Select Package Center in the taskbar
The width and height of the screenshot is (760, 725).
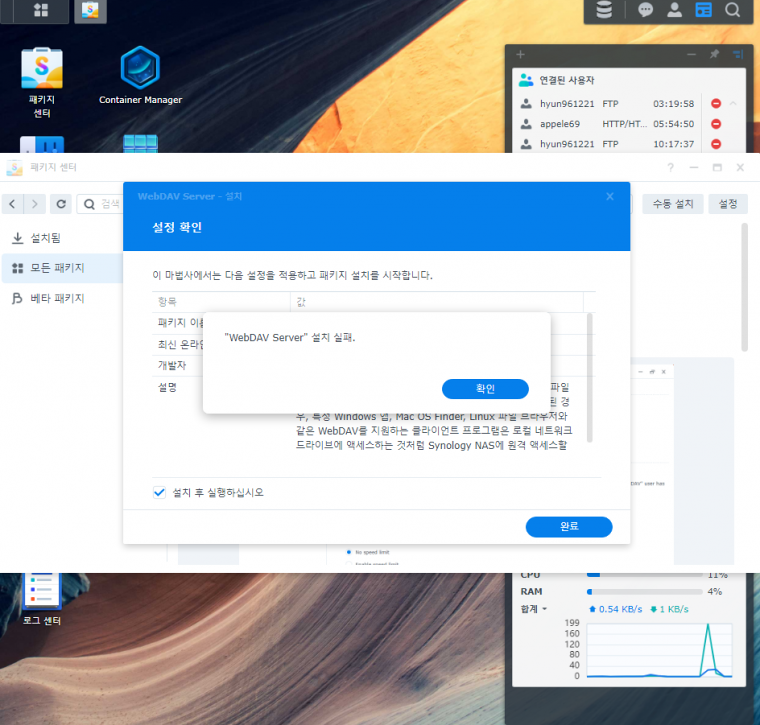[x=90, y=11]
